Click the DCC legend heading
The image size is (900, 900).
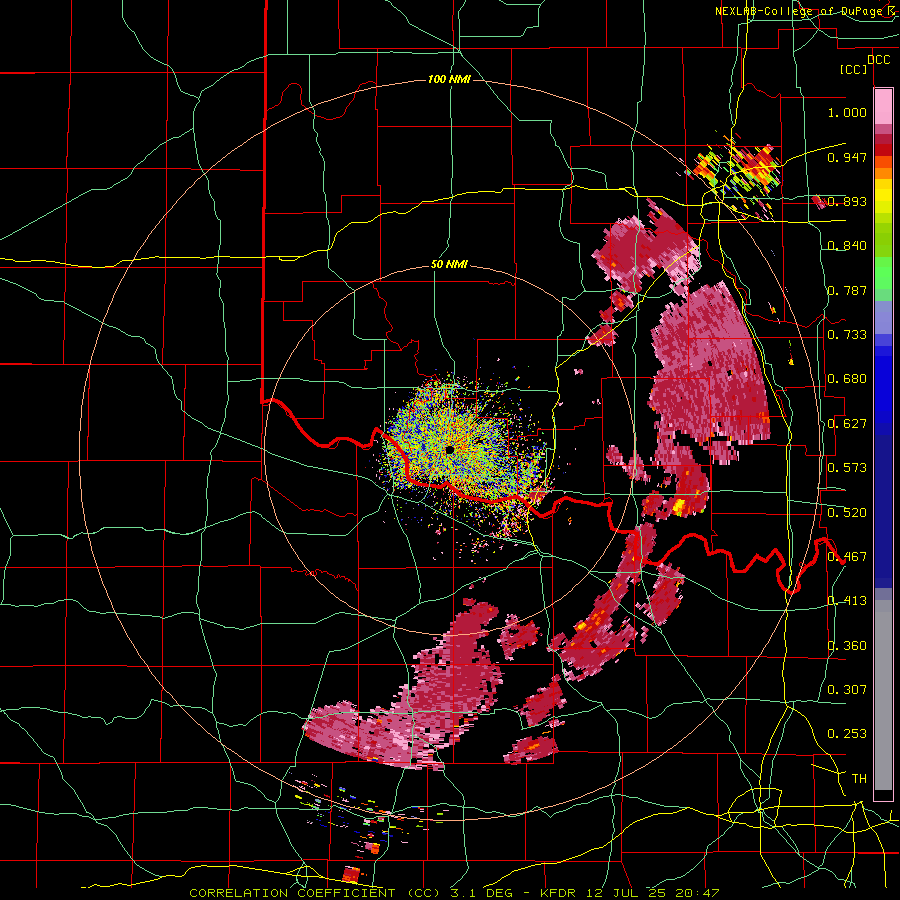tap(878, 60)
